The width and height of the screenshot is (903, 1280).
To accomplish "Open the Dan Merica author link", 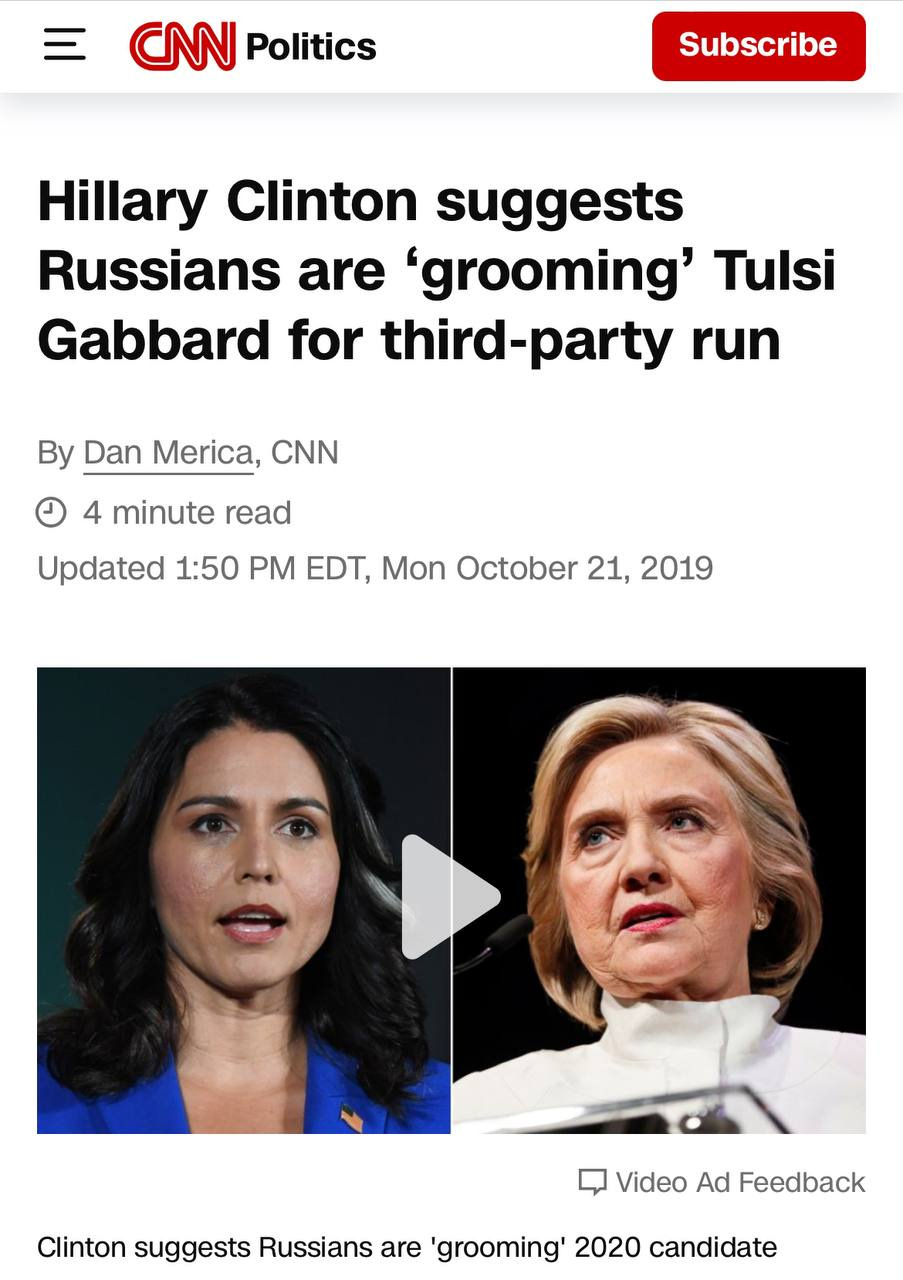I will coord(168,453).
